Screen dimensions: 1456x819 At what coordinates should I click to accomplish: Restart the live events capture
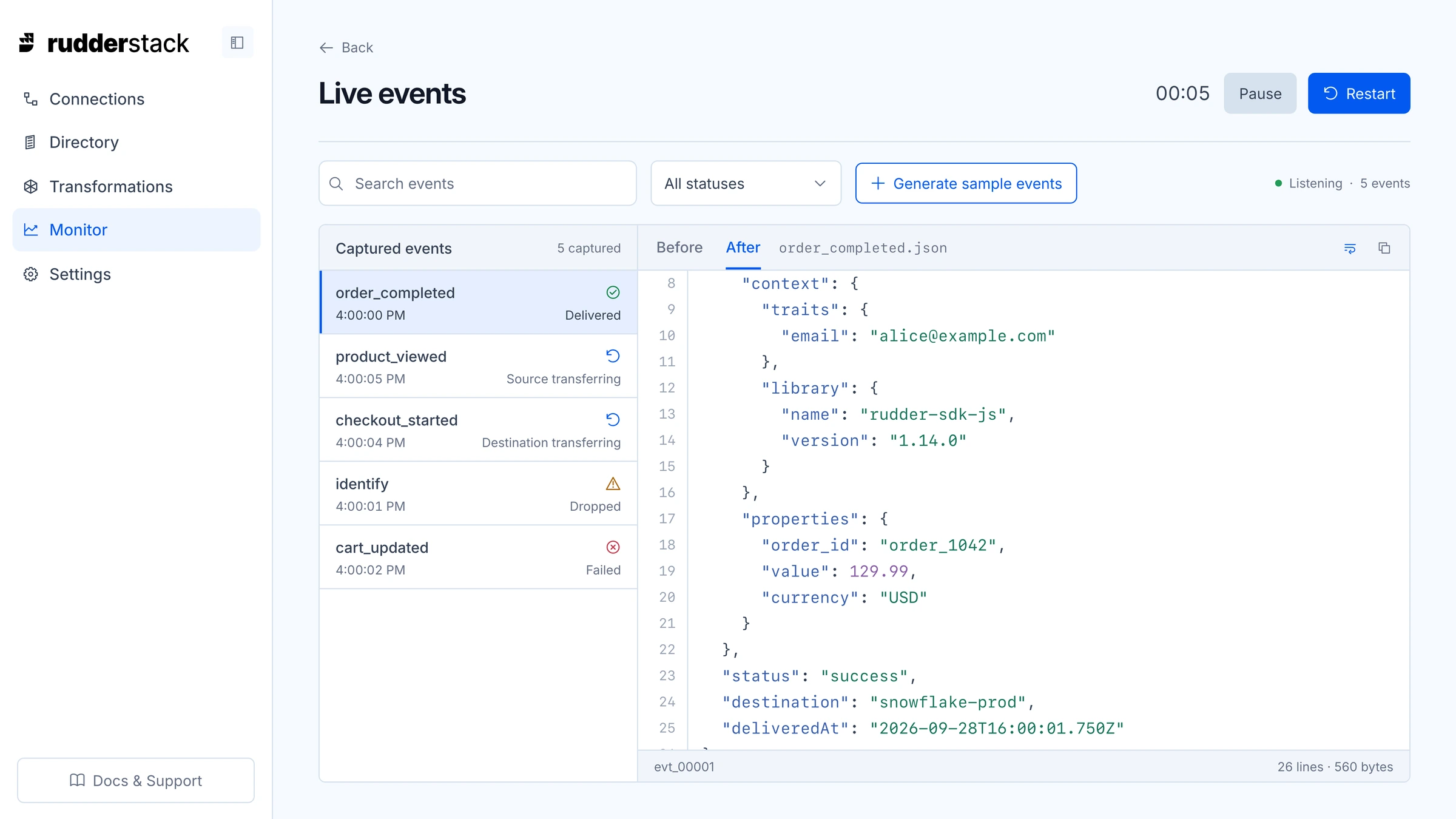(x=1359, y=93)
